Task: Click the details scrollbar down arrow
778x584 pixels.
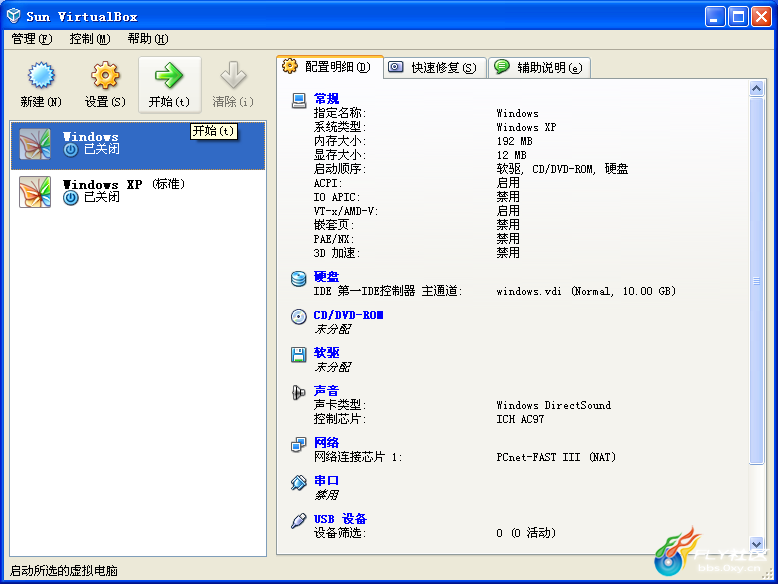Action: (756, 543)
